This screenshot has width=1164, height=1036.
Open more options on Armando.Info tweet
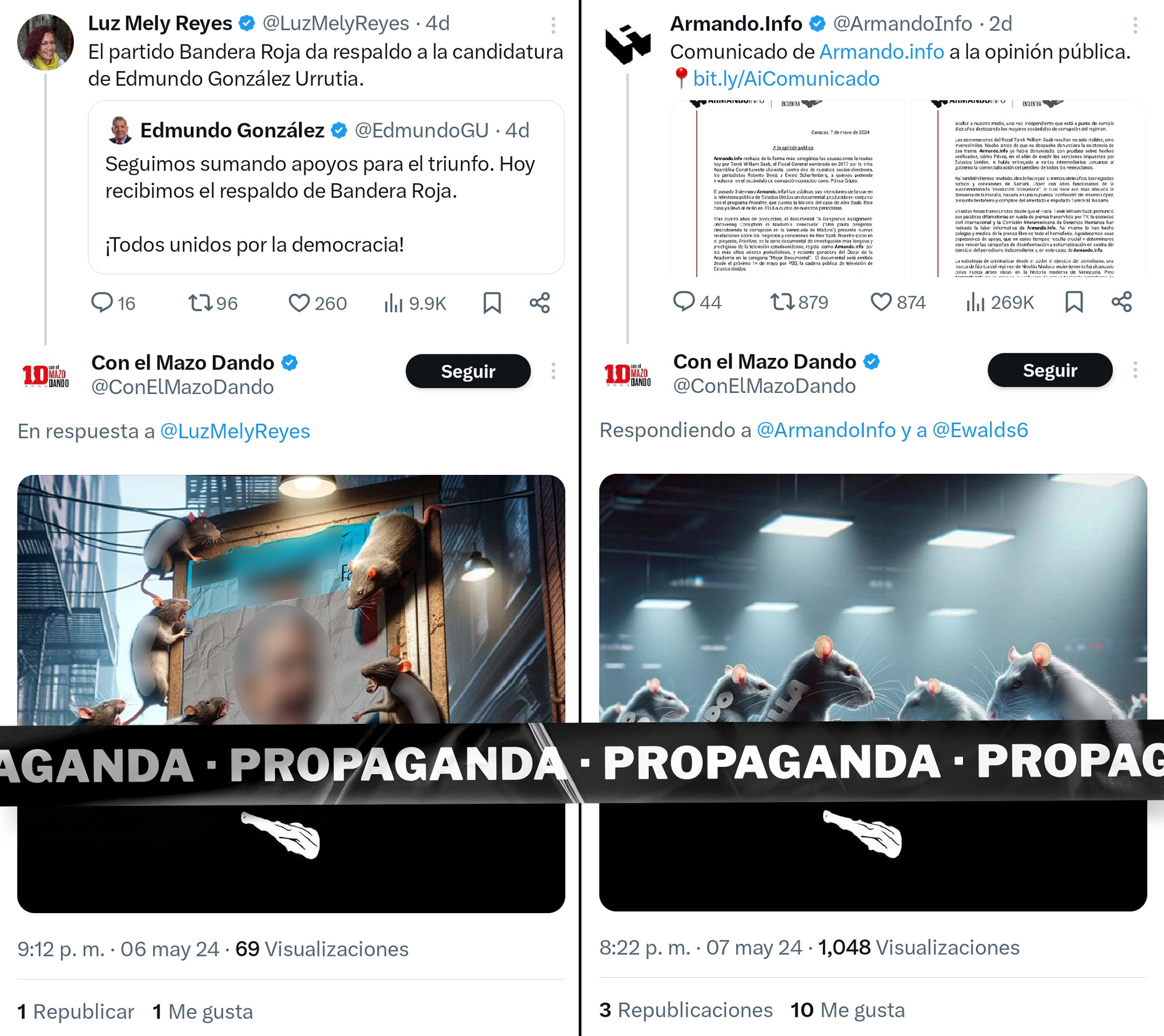1135,24
